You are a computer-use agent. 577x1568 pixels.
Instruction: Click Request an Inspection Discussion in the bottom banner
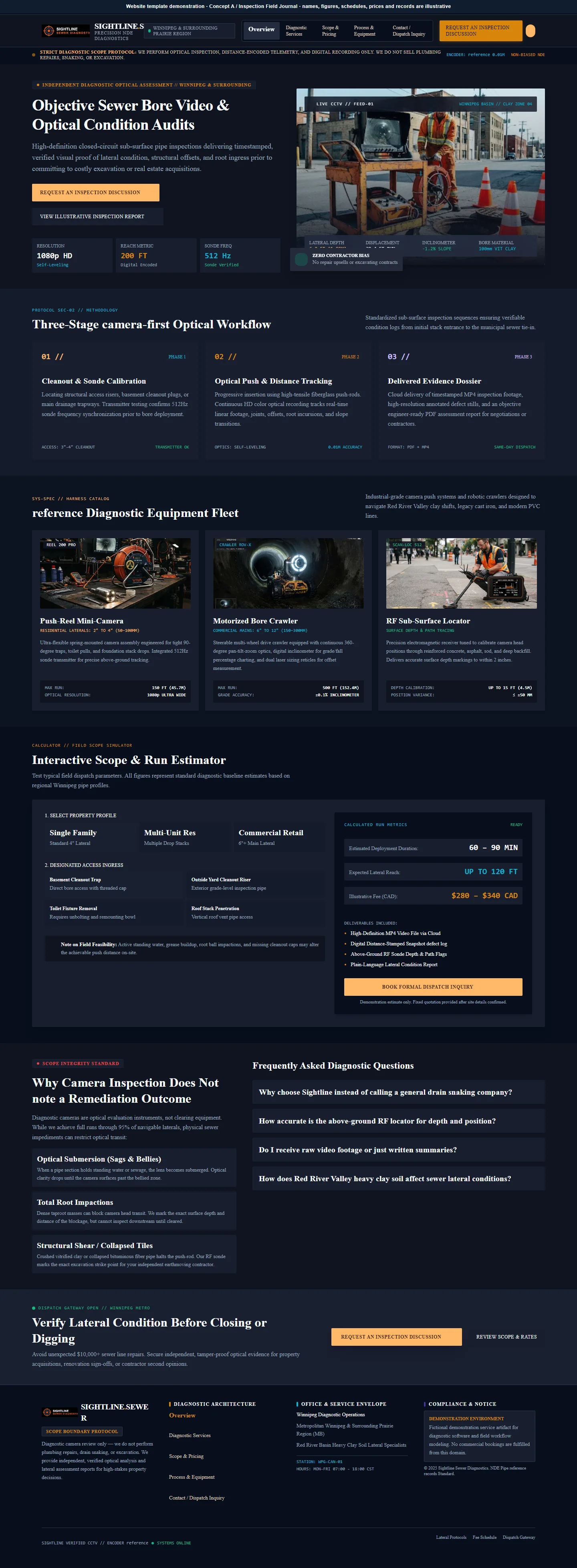tap(397, 1337)
